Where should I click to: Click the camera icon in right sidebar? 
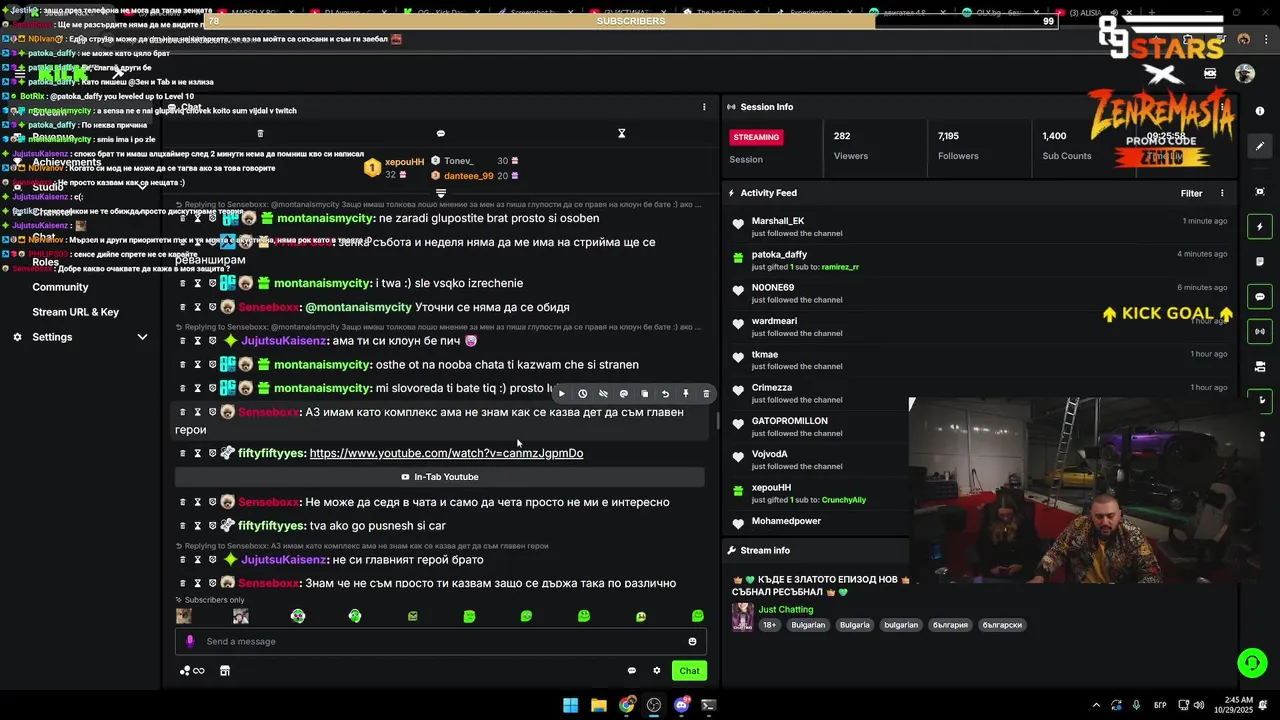point(1260,366)
